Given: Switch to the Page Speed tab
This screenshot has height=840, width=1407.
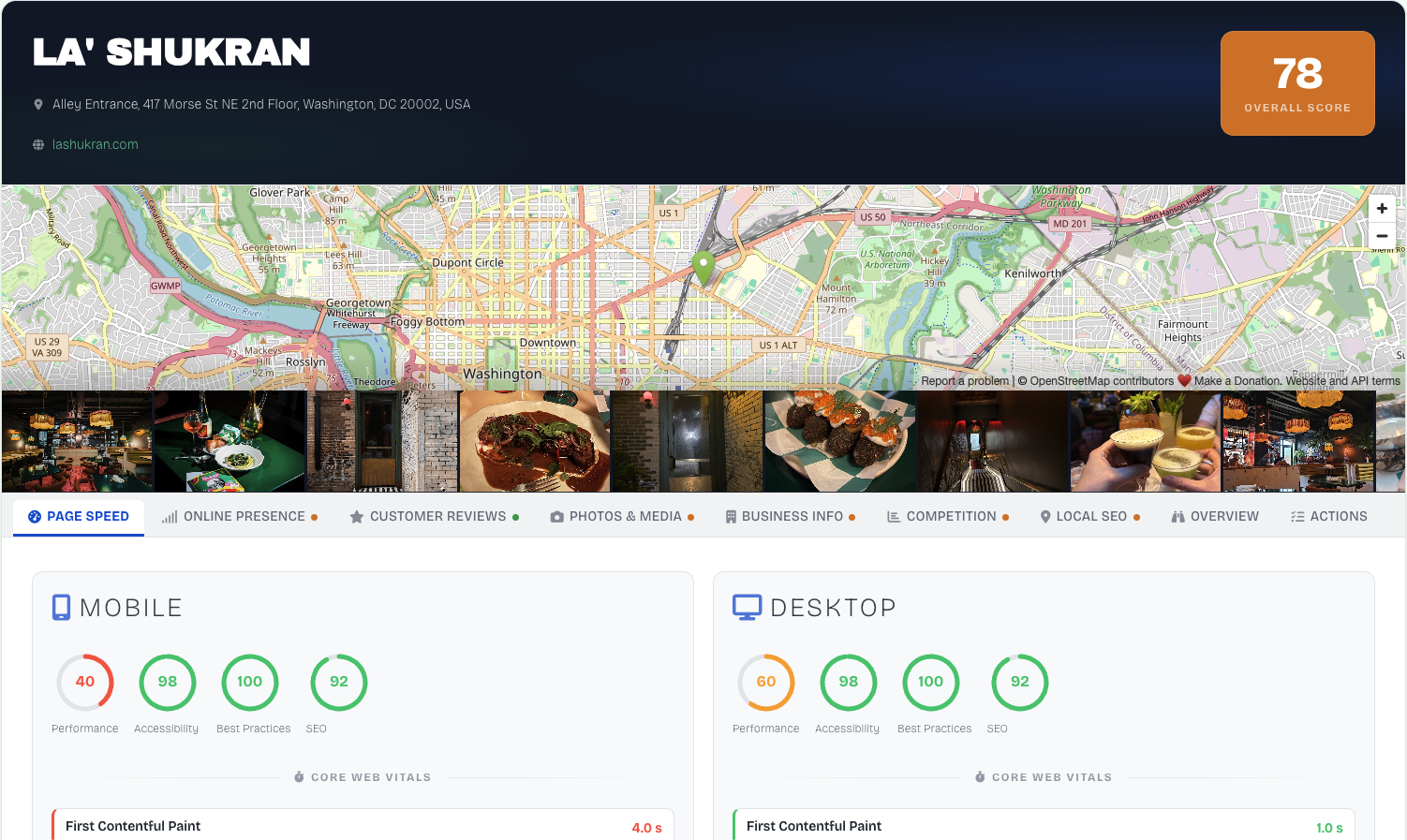Looking at the screenshot, I should (79, 517).
